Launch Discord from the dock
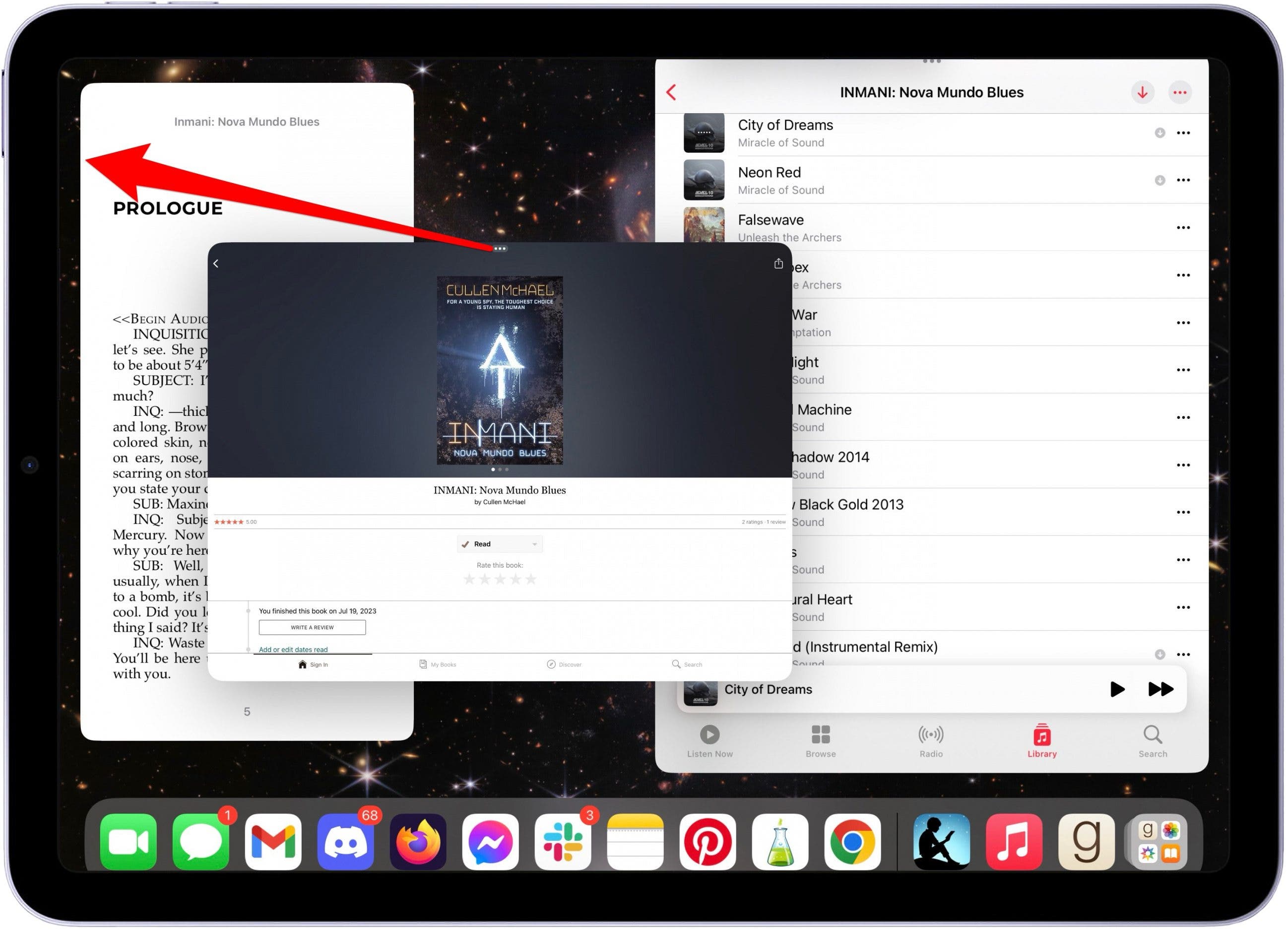Viewport: 1288px width, 930px height. coord(345,842)
